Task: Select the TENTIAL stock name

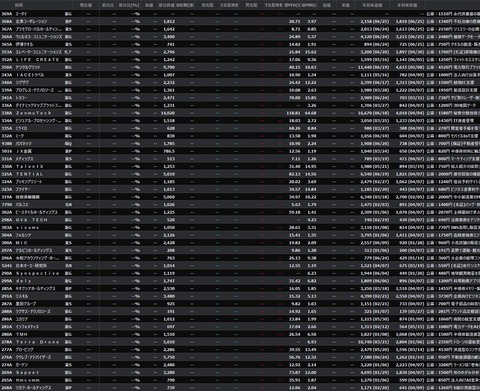Action: pyautogui.click(x=30, y=174)
